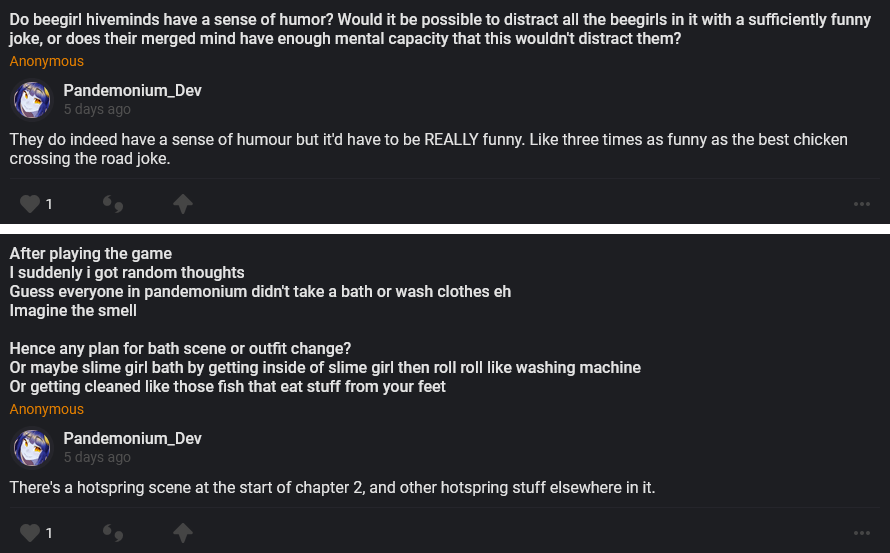This screenshot has width=890, height=553.
Task: Open the "5 days ago" timestamp on the beegirl answer
Action: click(x=97, y=110)
